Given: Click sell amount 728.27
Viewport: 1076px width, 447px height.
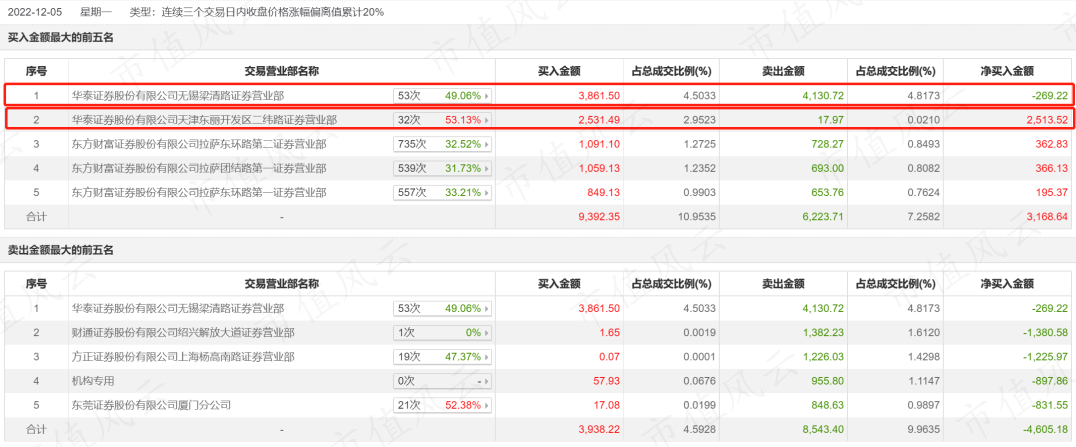Looking at the screenshot, I should pyautogui.click(x=829, y=144).
